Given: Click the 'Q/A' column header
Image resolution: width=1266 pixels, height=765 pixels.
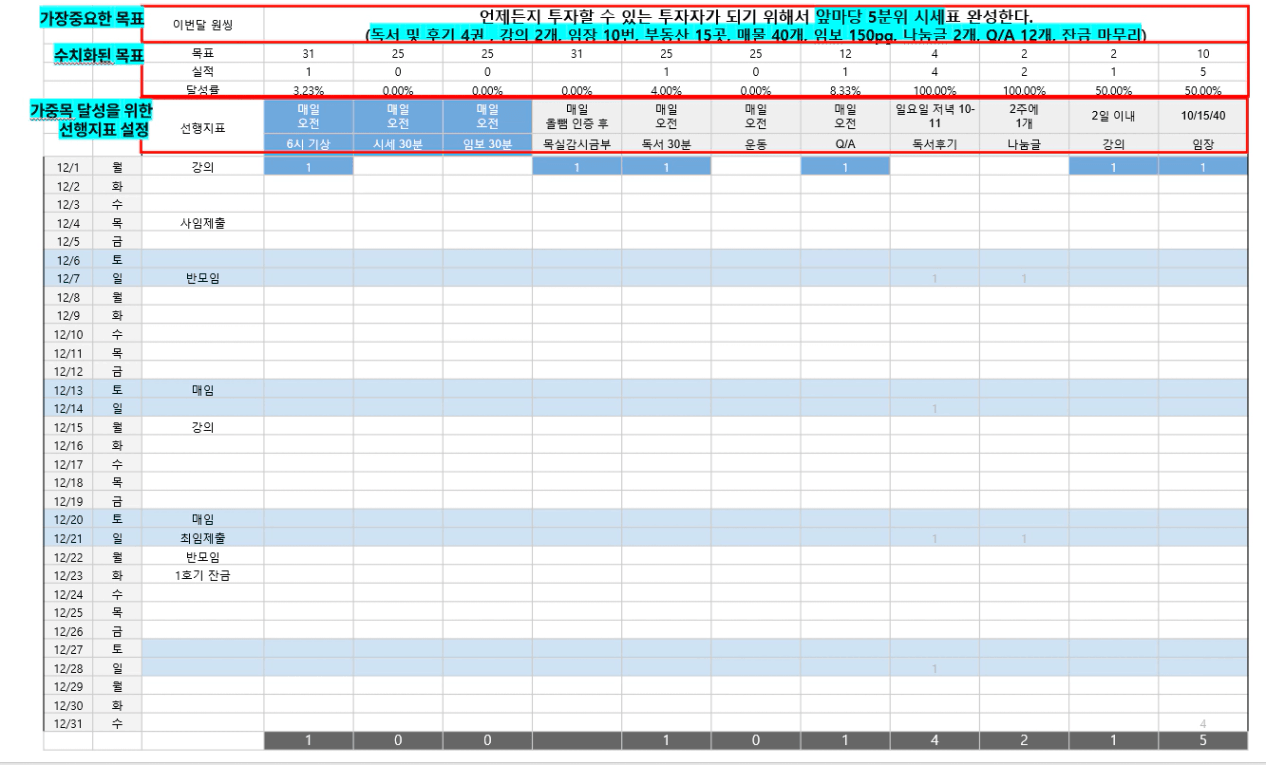Looking at the screenshot, I should coord(845,144).
